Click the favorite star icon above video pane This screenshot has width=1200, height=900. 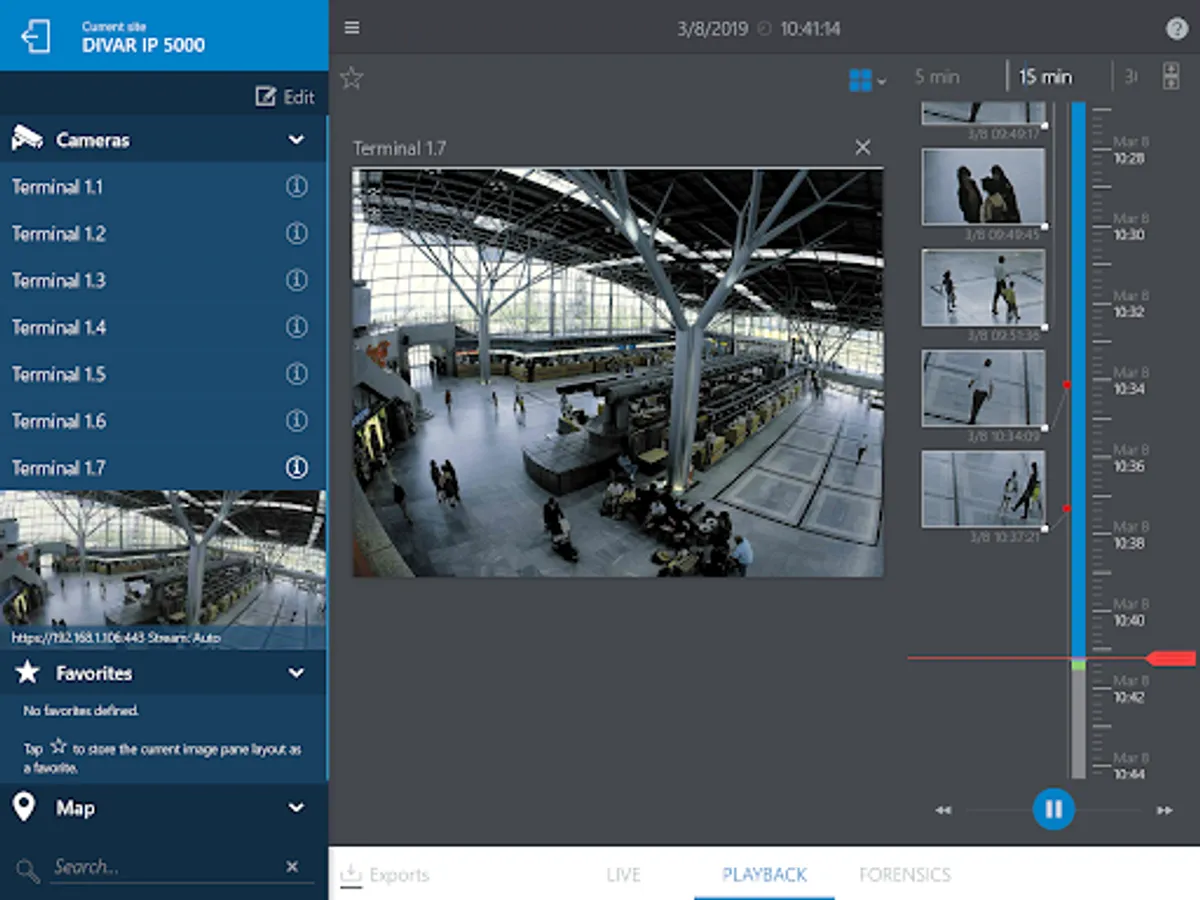point(352,78)
